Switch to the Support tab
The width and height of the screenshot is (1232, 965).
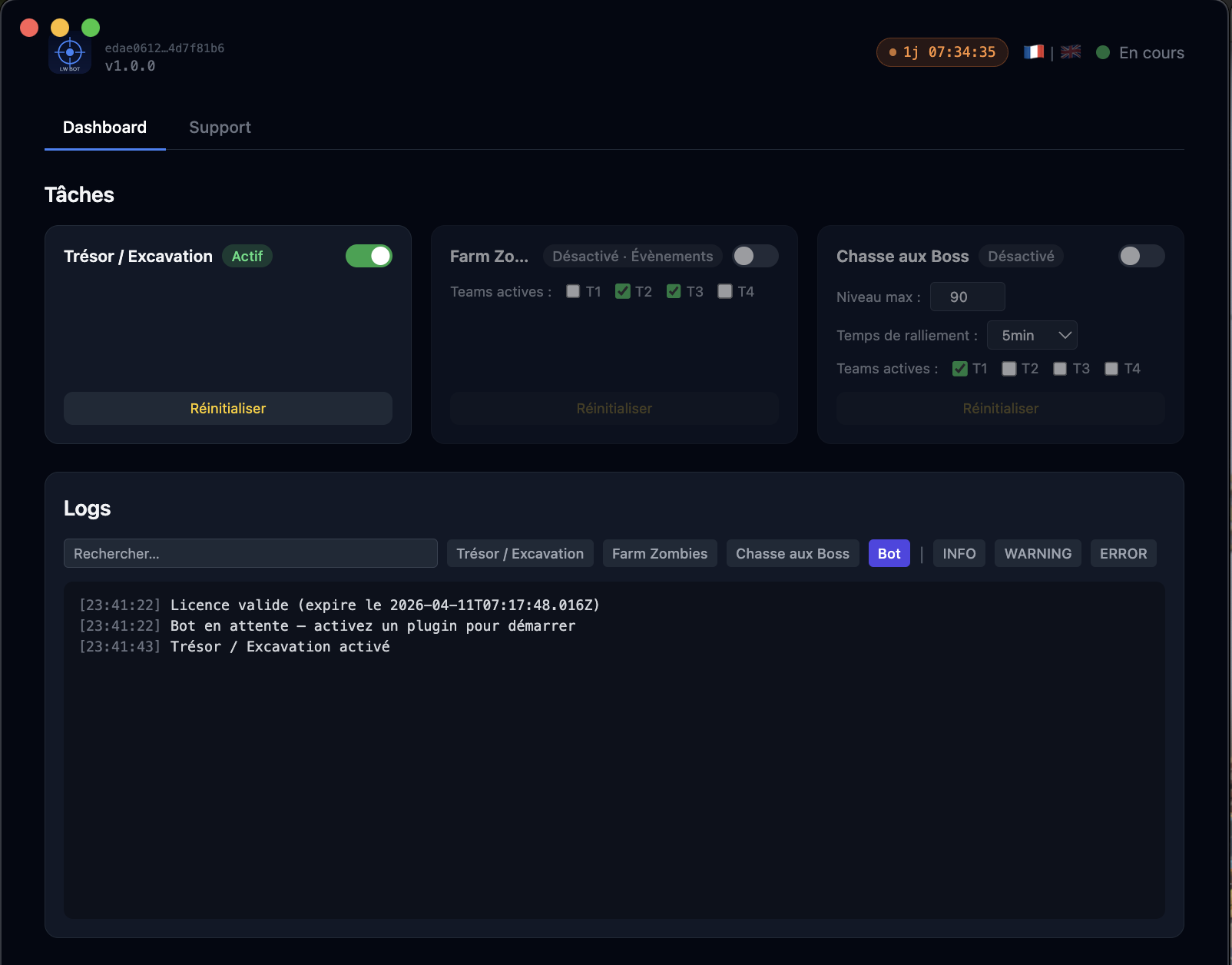click(x=220, y=128)
